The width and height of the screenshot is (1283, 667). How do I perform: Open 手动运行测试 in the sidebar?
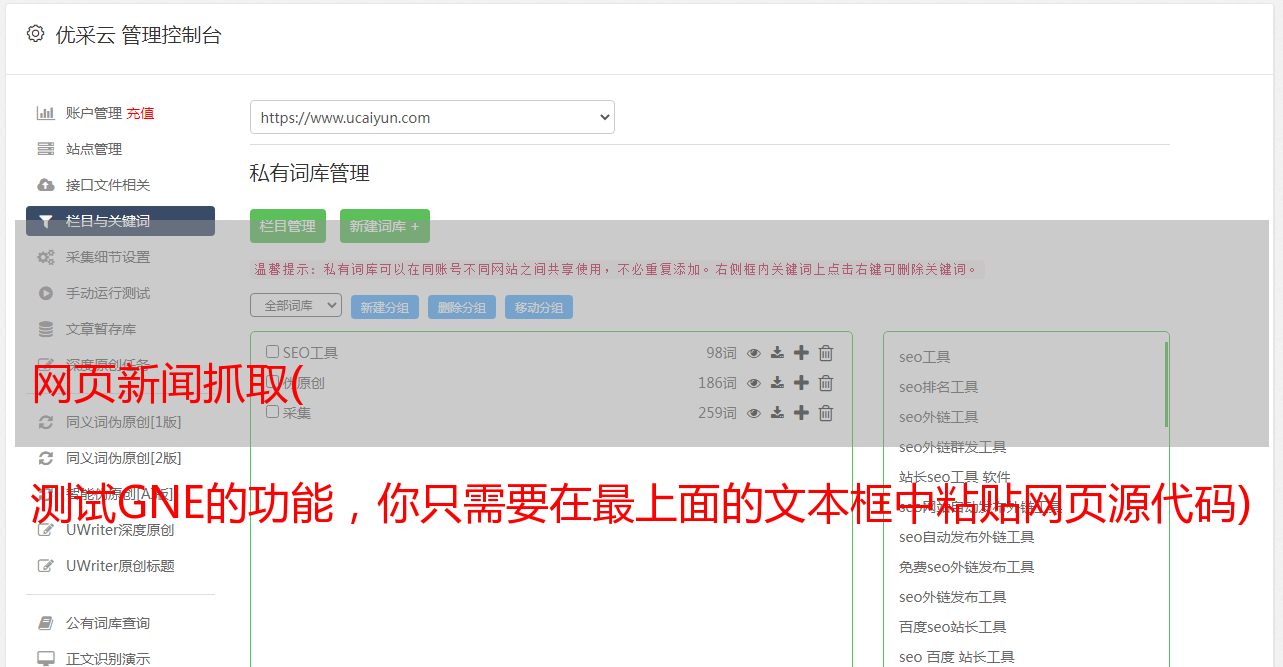108,293
